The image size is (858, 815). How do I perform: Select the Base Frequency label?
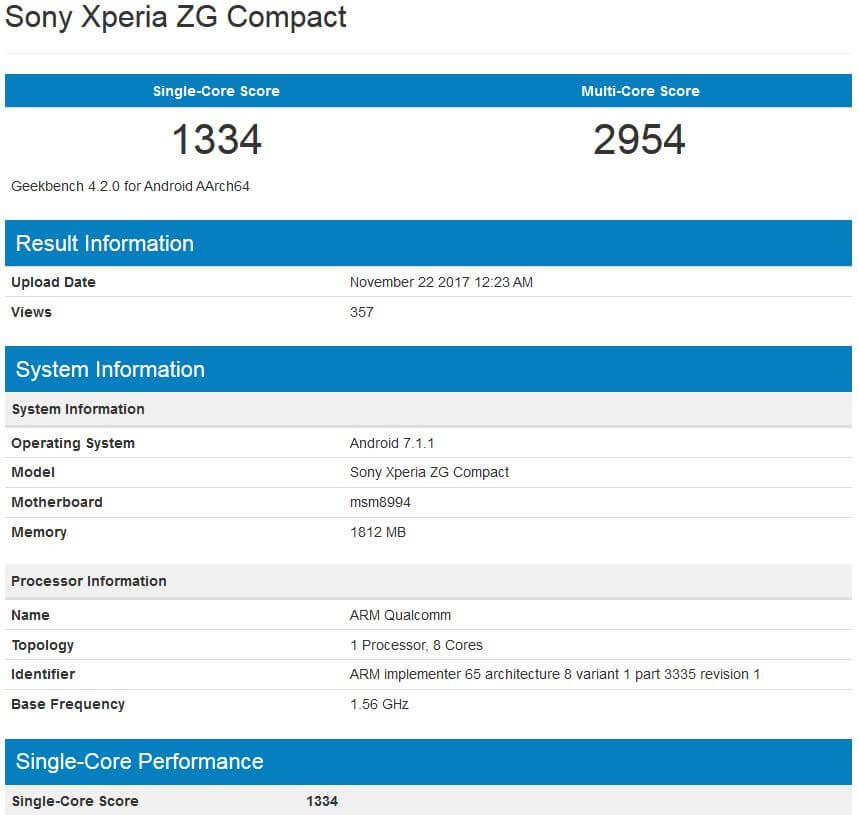point(68,704)
